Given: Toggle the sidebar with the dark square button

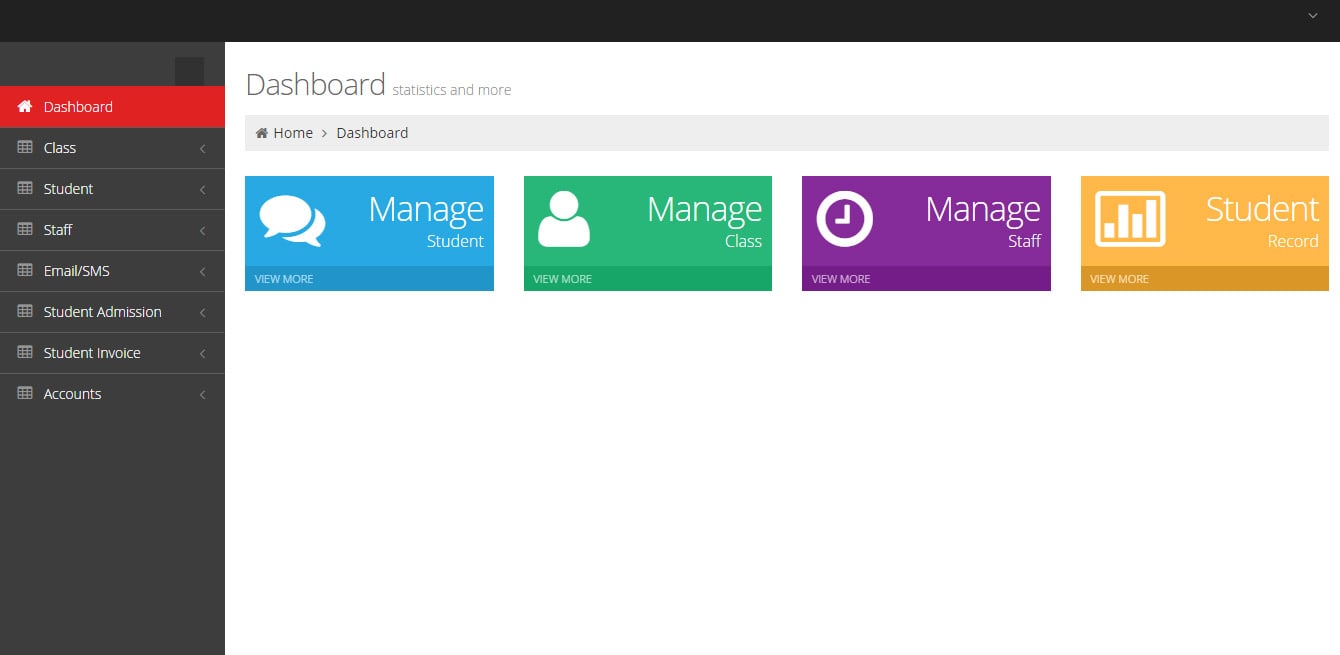Looking at the screenshot, I should (x=189, y=71).
